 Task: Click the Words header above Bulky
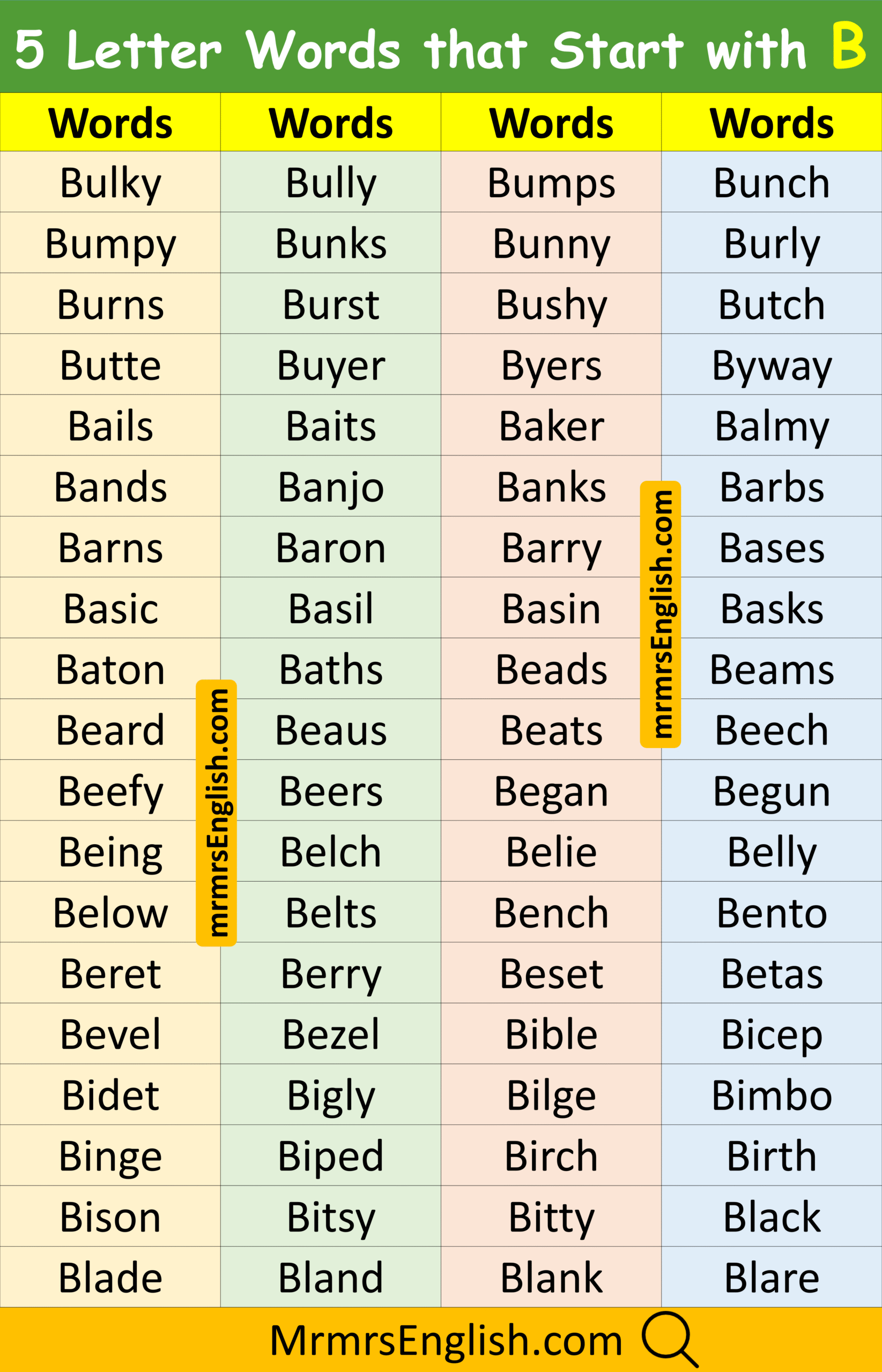click(110, 123)
